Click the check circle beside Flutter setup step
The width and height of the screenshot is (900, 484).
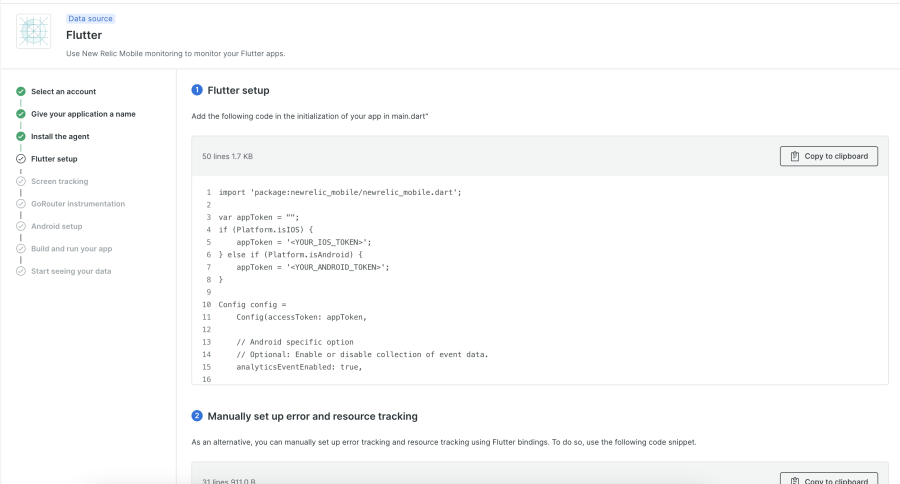21,159
